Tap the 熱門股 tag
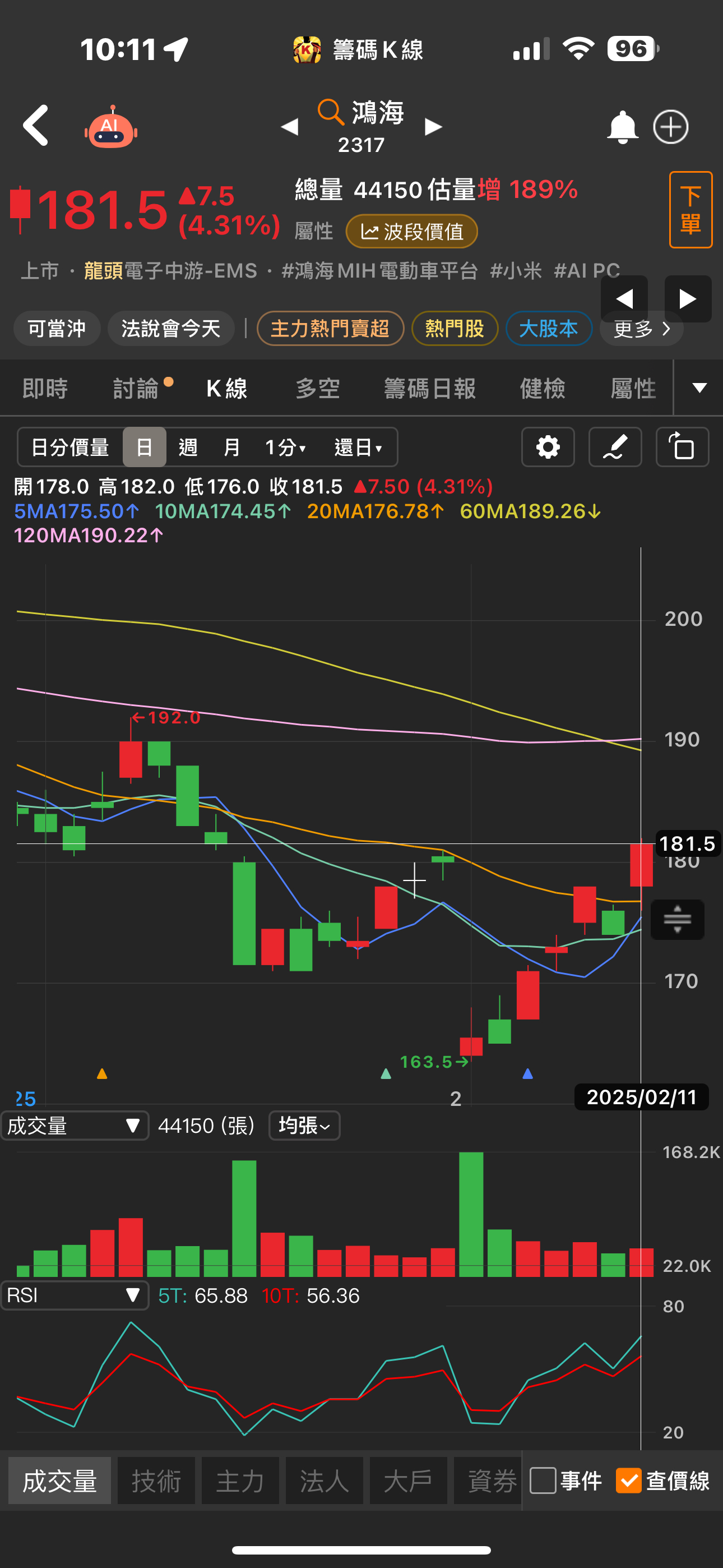The height and width of the screenshot is (1568, 723). point(455,329)
